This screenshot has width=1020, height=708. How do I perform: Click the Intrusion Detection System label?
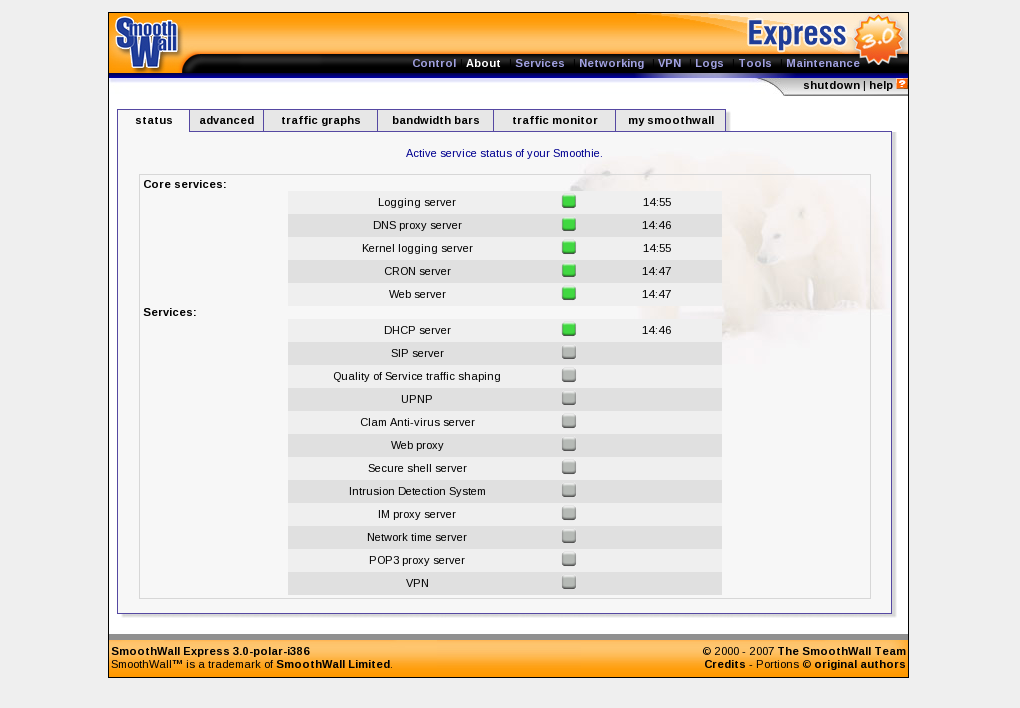(417, 491)
